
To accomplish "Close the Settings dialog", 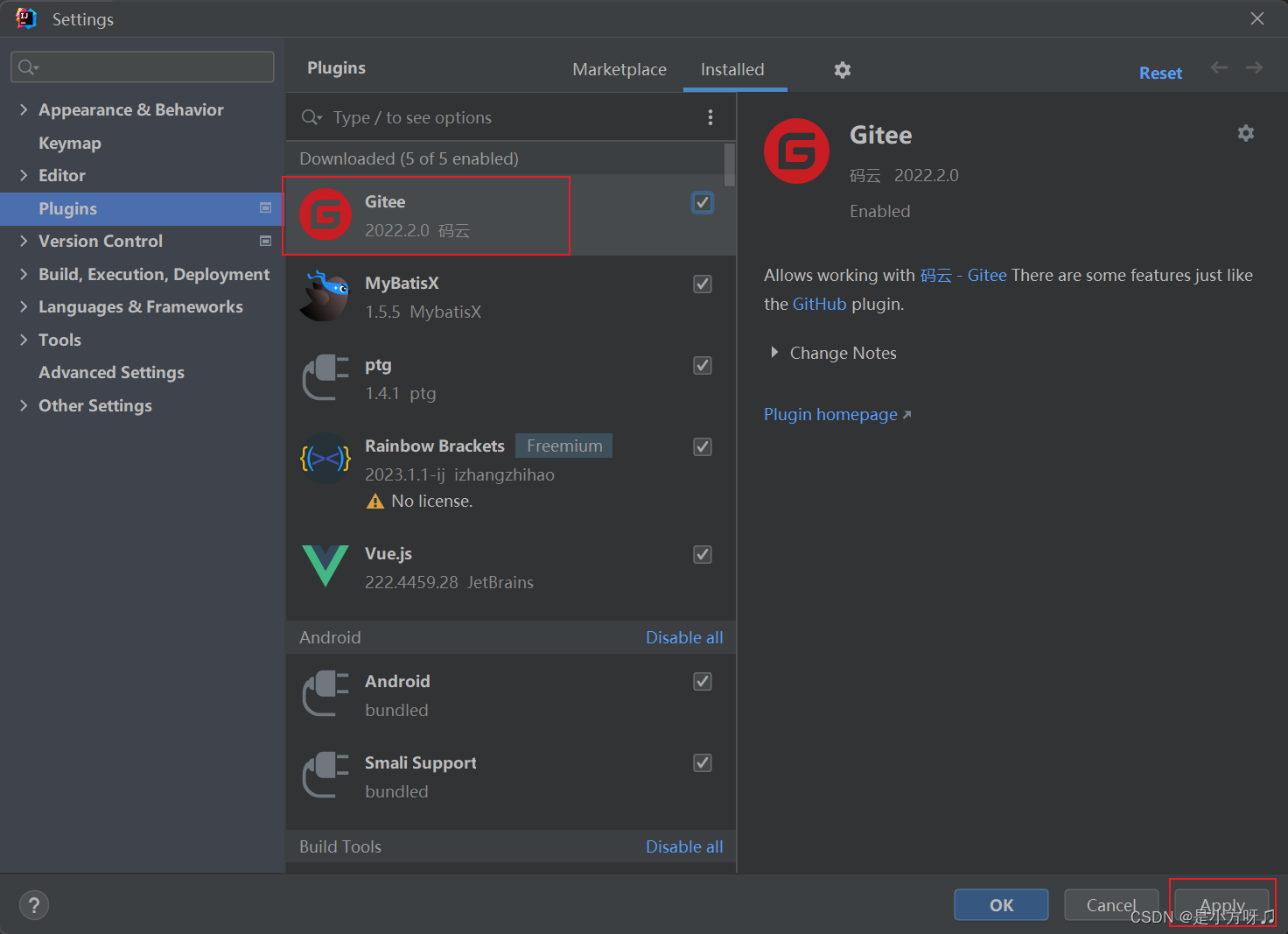I will (x=1257, y=18).
